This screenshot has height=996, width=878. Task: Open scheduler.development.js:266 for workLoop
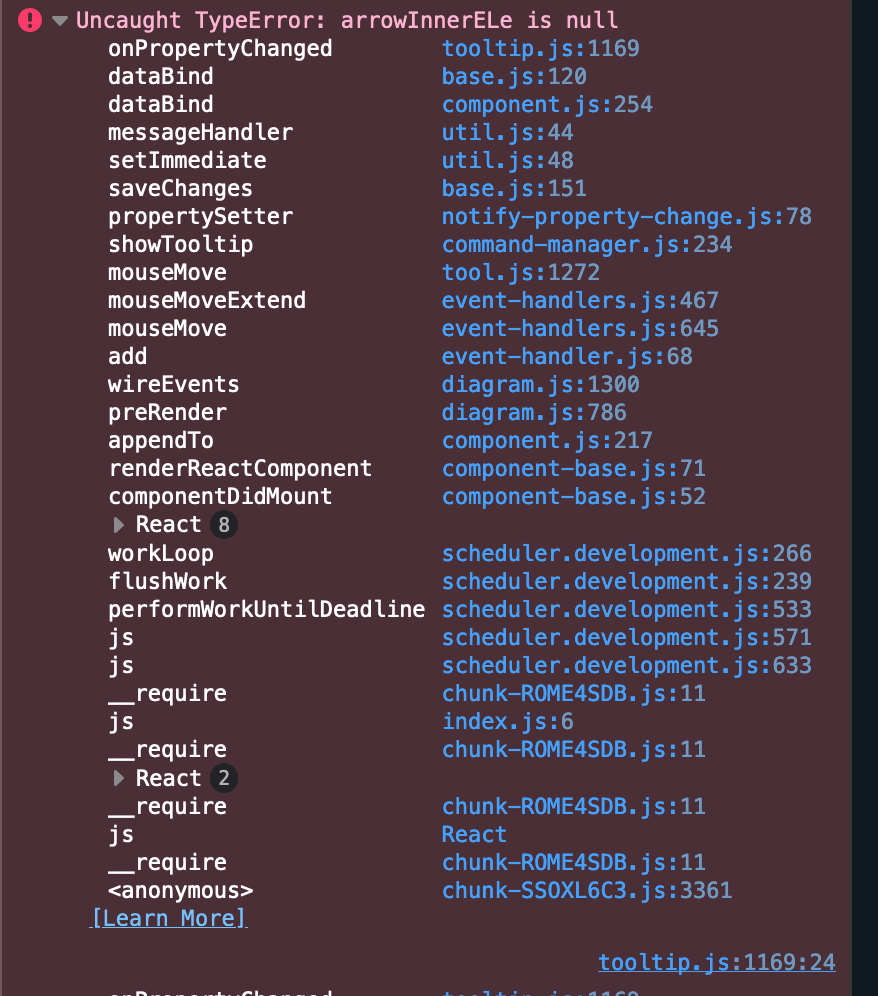coord(626,553)
